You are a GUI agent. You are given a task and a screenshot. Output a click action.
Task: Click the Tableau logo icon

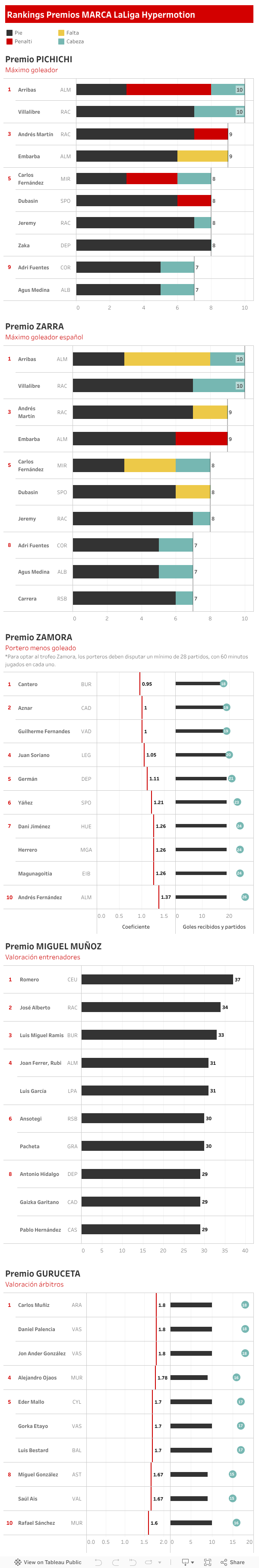coord(18,1562)
